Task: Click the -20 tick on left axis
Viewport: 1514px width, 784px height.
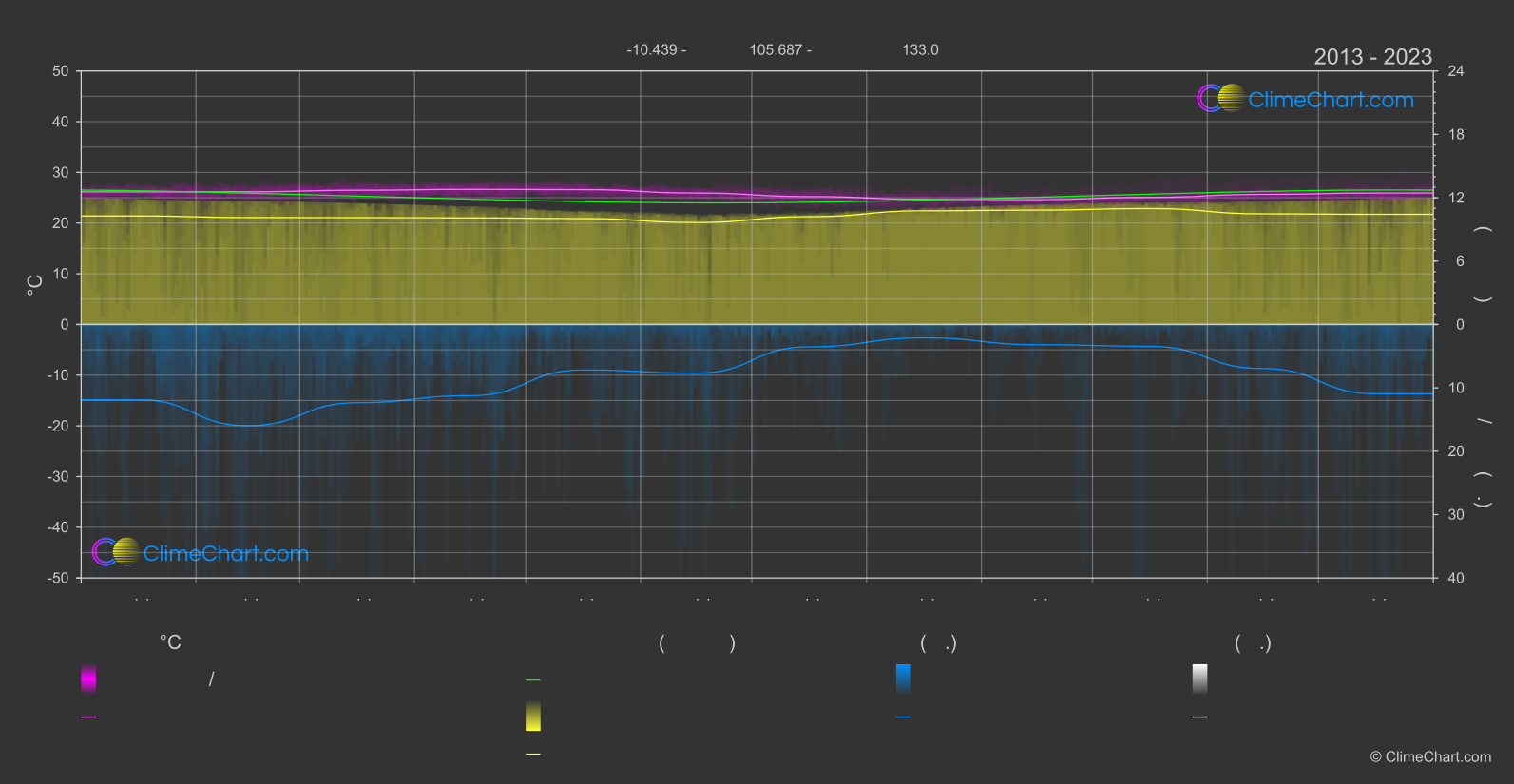Action: (58, 427)
